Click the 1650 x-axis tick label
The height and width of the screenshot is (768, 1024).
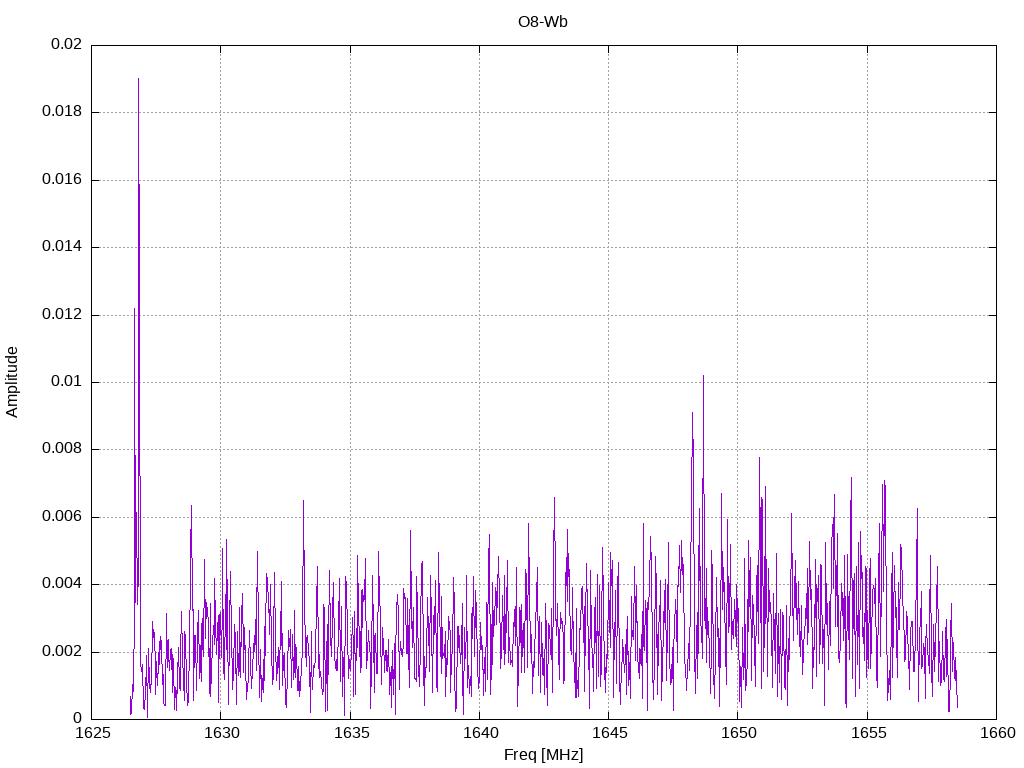coord(737,734)
